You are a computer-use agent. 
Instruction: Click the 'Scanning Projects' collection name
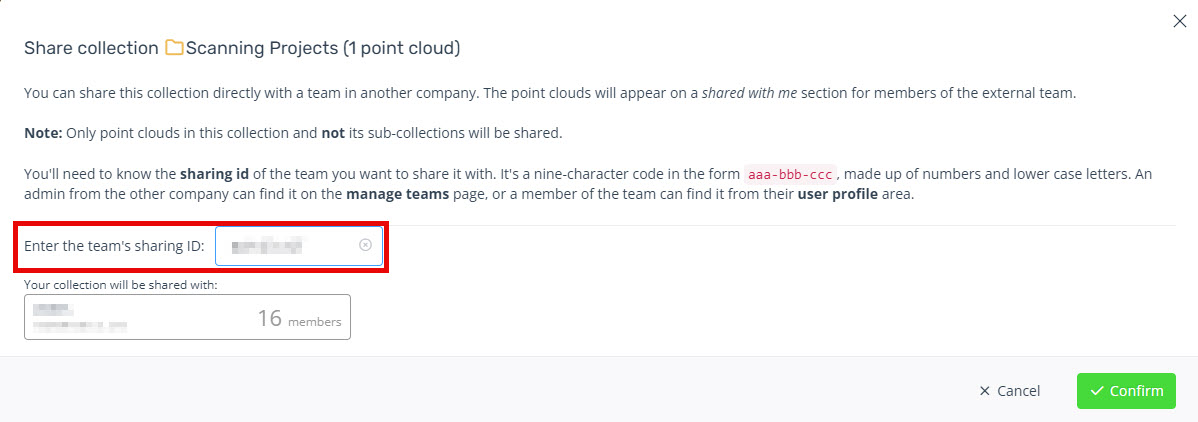[261, 48]
